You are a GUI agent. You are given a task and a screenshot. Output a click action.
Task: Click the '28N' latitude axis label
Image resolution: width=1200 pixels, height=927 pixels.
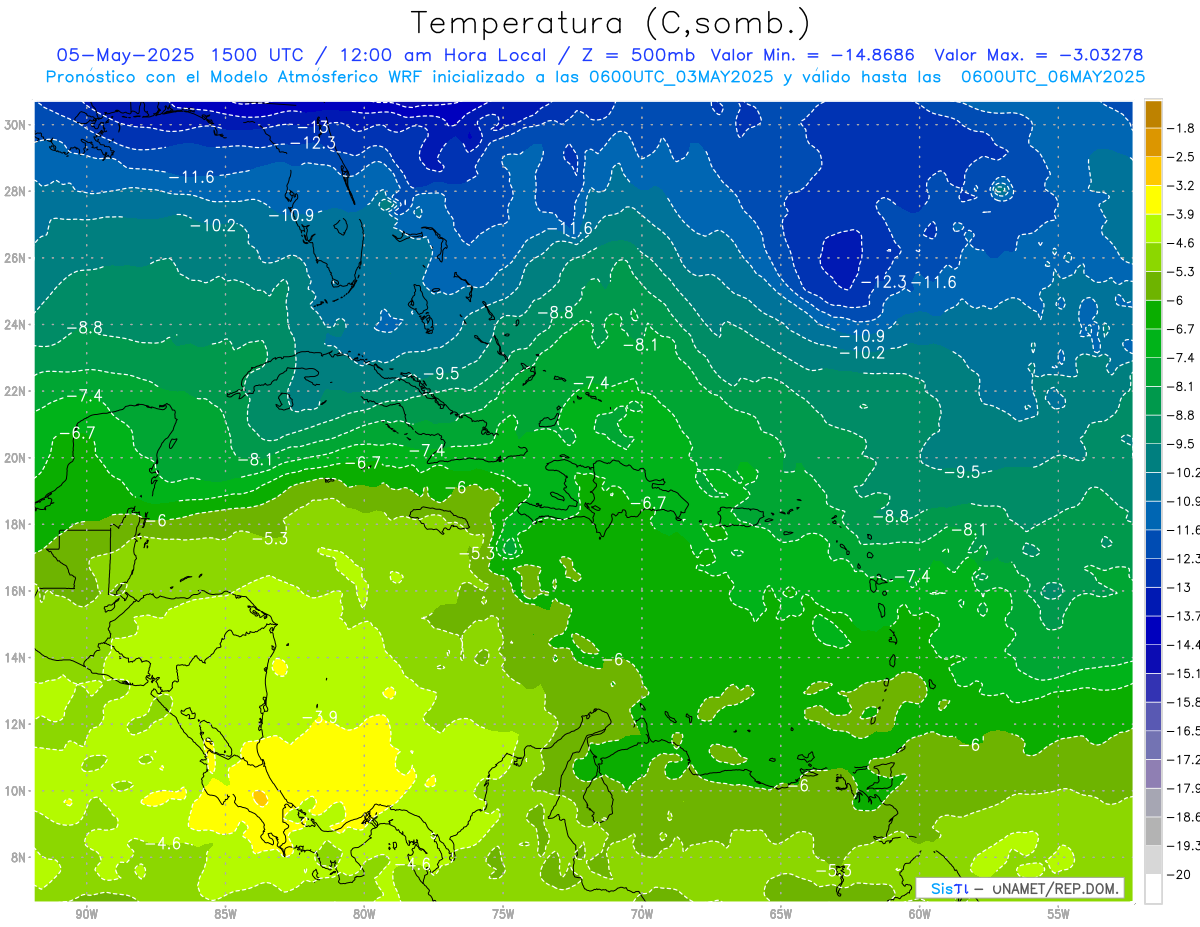16,191
